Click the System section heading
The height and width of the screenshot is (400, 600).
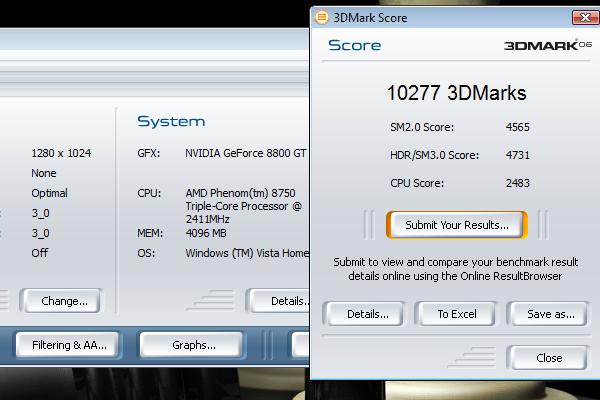pos(171,121)
